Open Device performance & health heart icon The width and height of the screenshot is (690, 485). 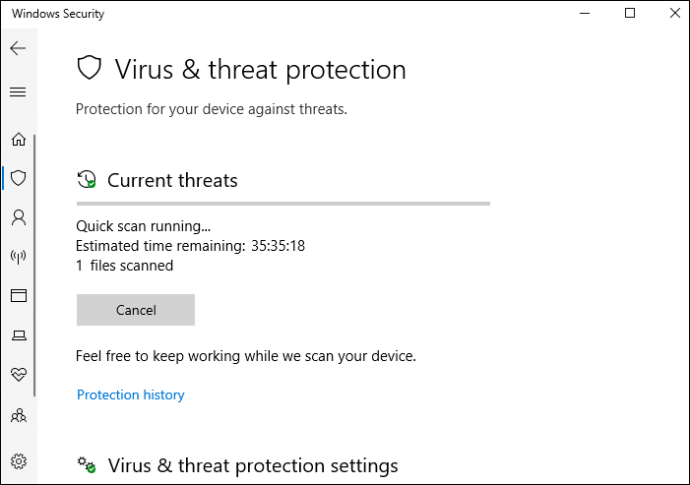pos(18,375)
